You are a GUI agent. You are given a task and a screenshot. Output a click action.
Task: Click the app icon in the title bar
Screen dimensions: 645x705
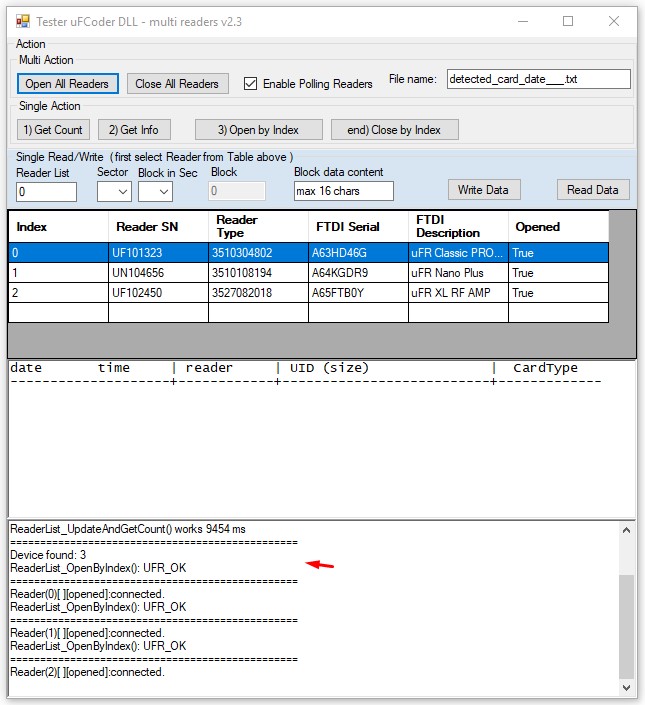(x=22, y=21)
